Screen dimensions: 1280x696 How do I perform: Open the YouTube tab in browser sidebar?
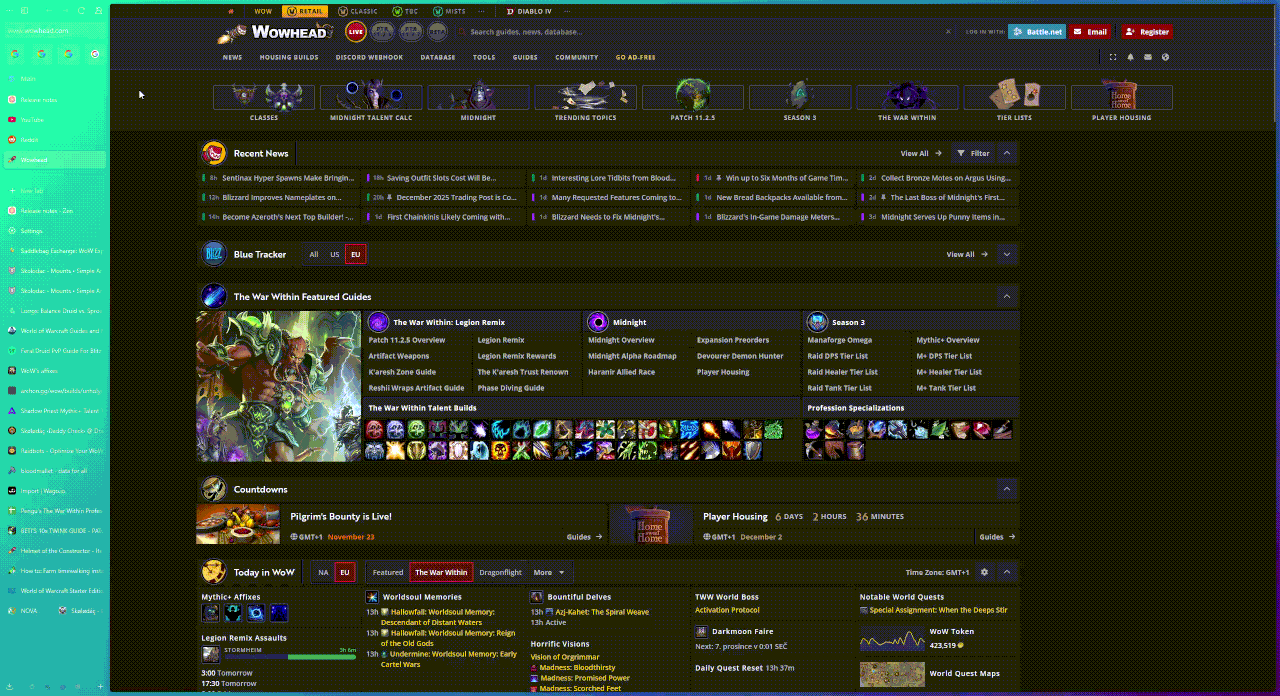point(53,120)
